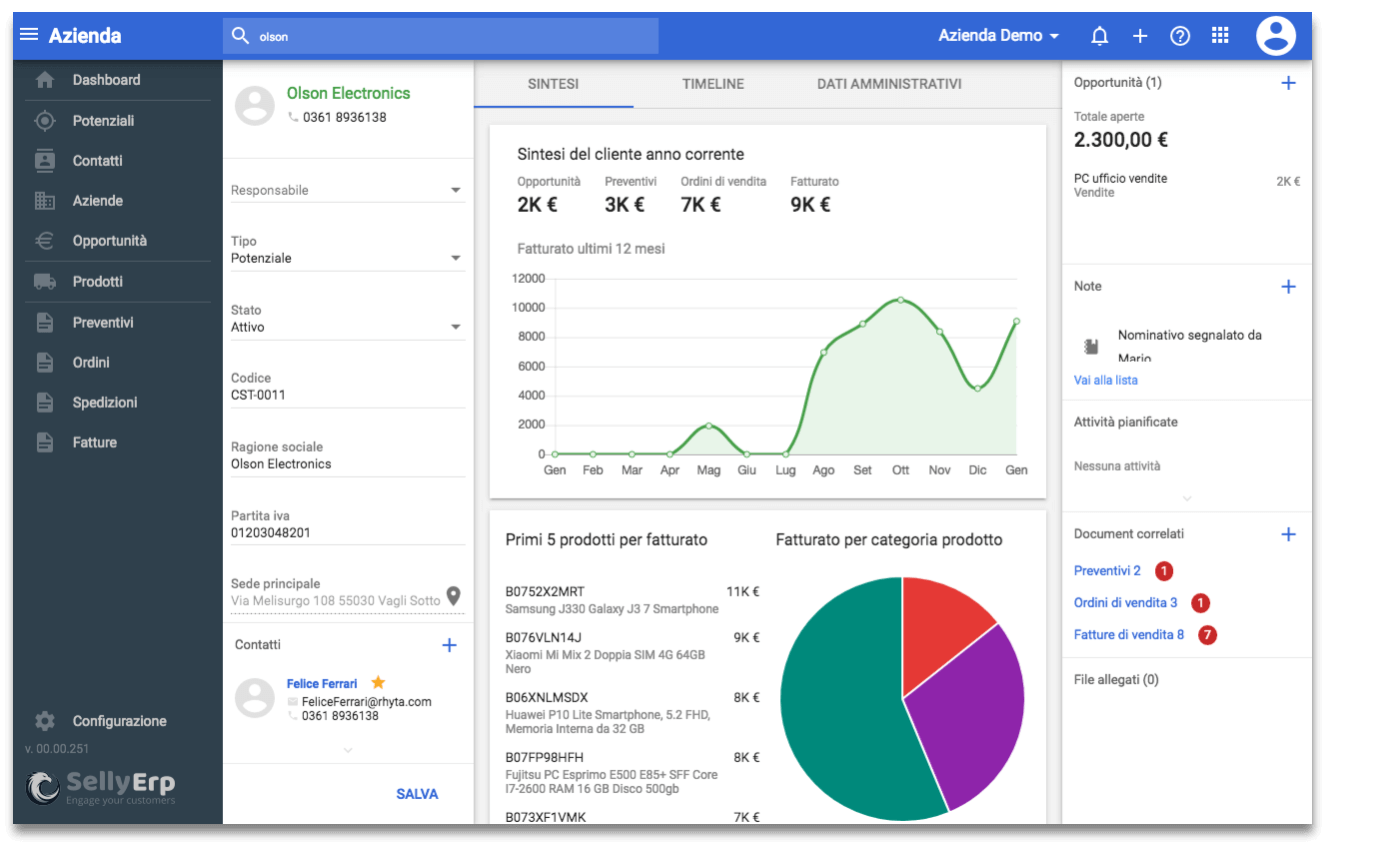1390x846 pixels.
Task: Open the Azienda Demo dropdown
Action: (x=999, y=36)
